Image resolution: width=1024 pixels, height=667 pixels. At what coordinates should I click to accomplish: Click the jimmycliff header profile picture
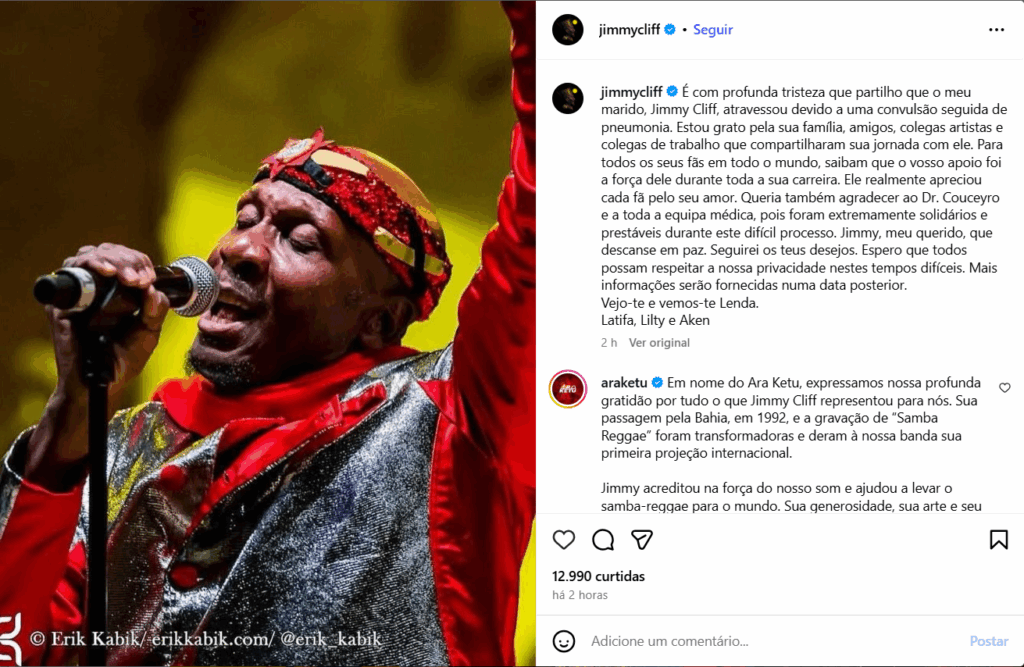tap(568, 30)
